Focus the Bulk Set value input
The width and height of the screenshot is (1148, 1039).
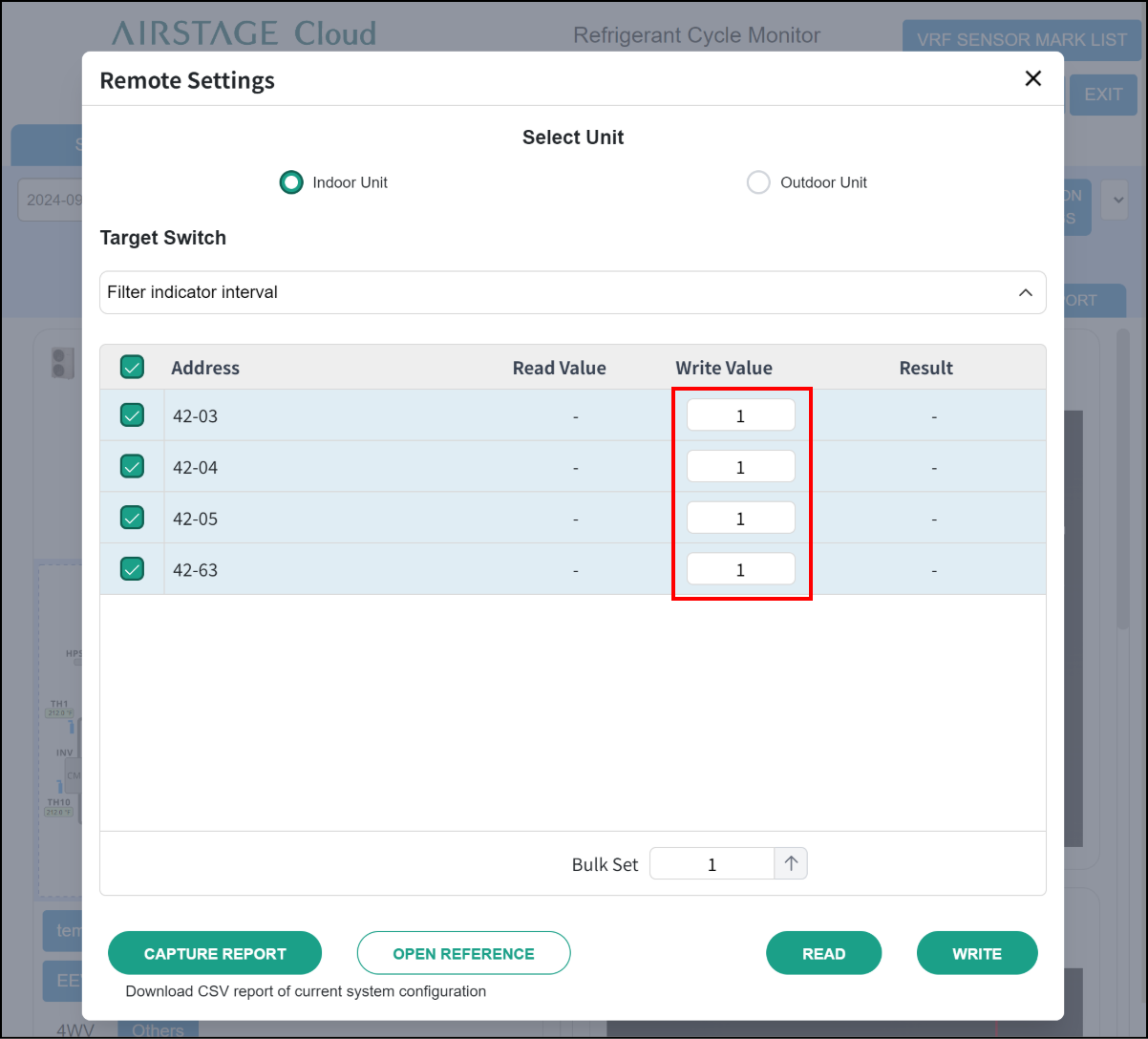pos(712,864)
